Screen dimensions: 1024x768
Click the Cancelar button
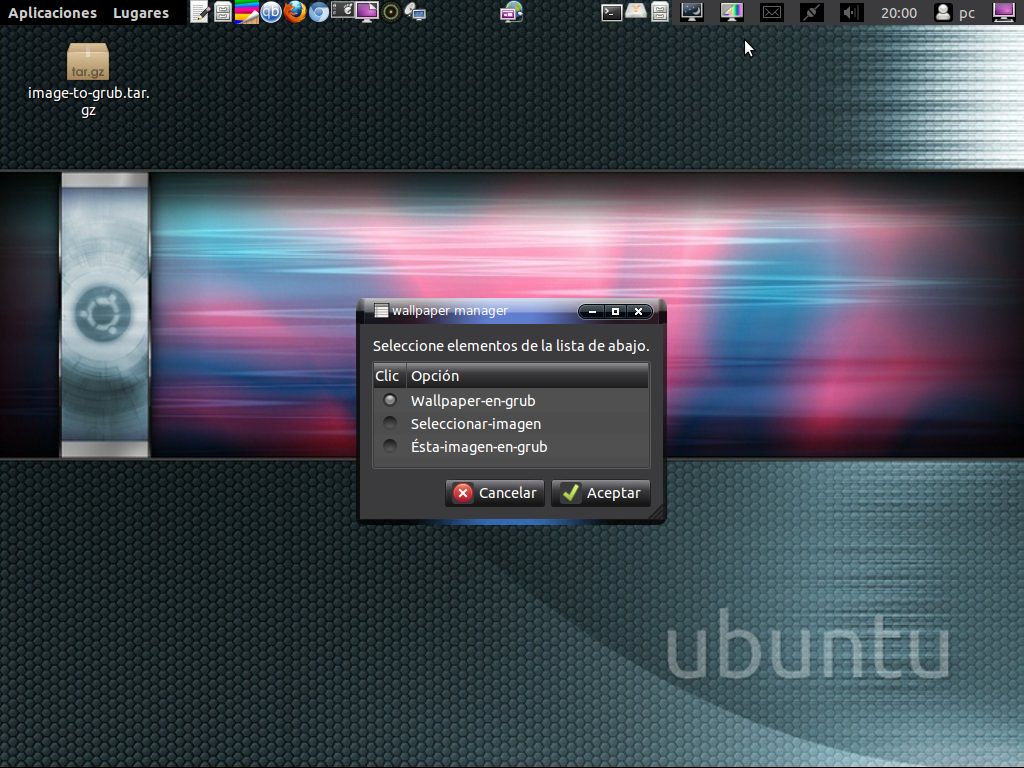(495, 493)
